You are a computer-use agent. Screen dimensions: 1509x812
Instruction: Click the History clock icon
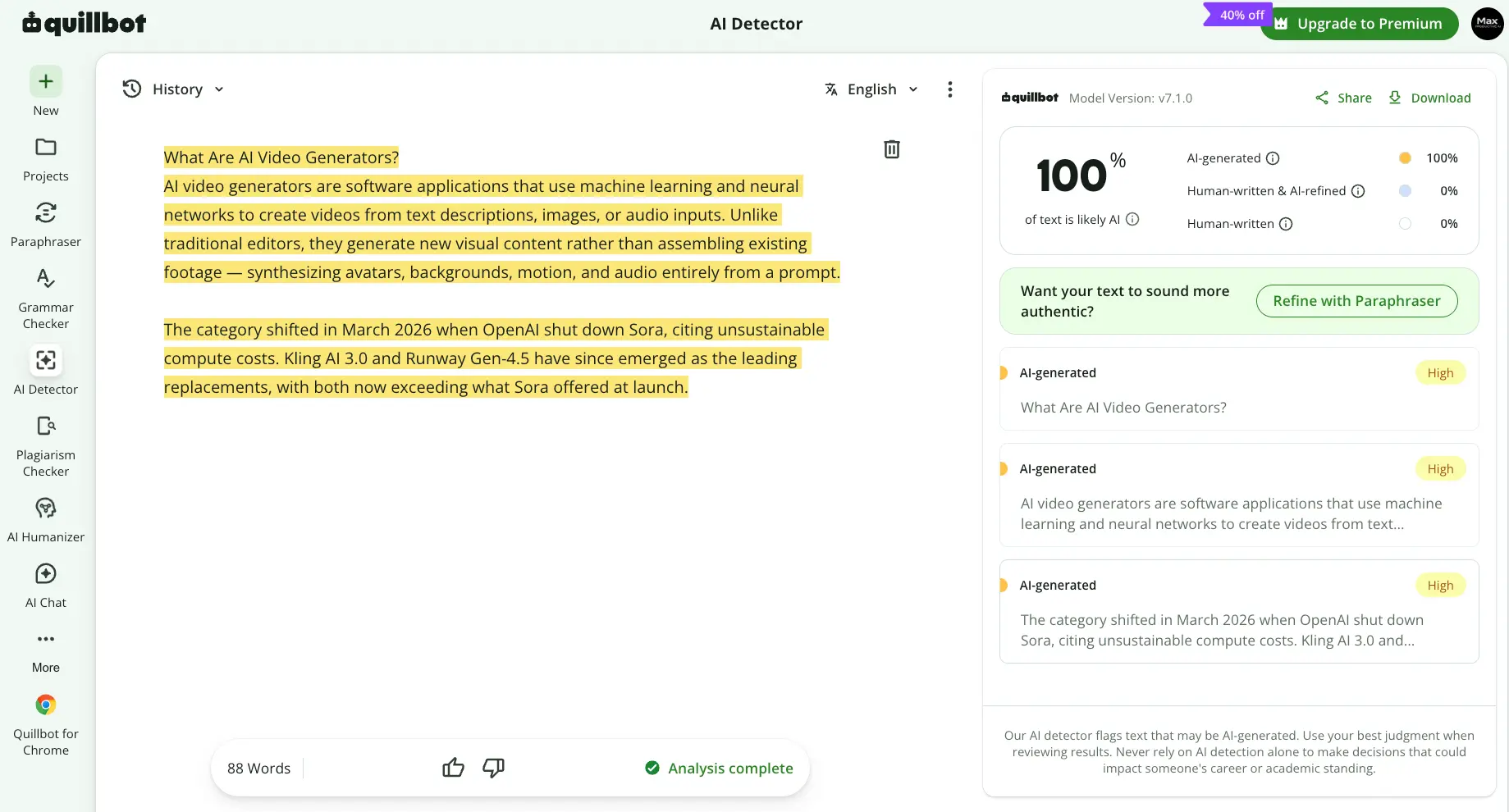(132, 89)
